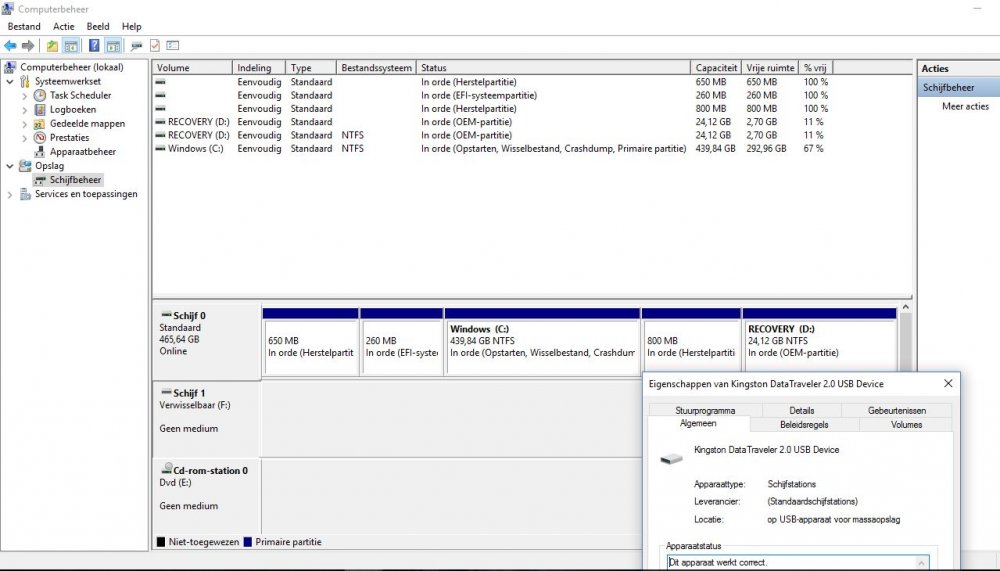Open the Beeld menu
The width and height of the screenshot is (1000, 571).
tap(98, 26)
